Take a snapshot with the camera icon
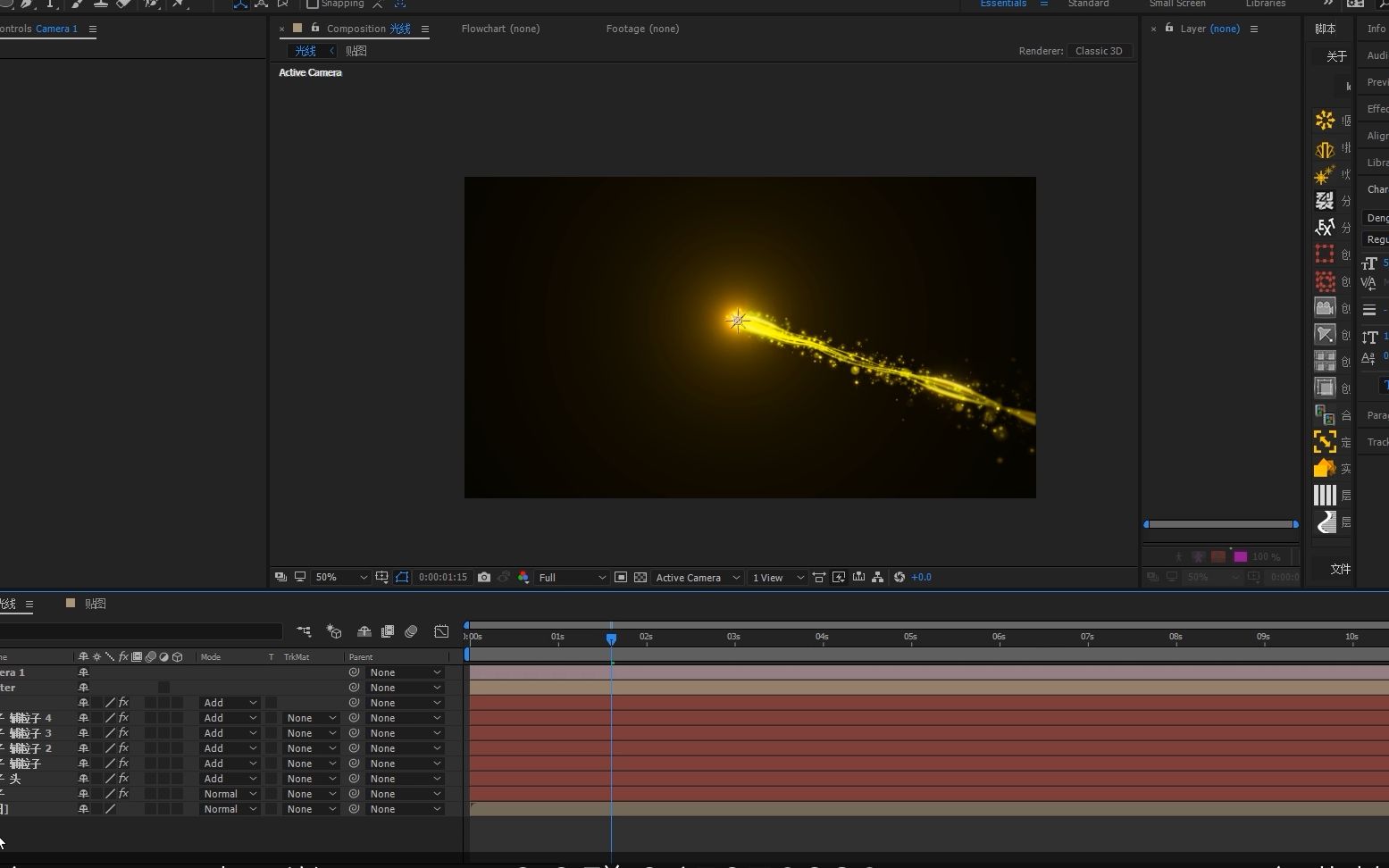 pos(484,578)
